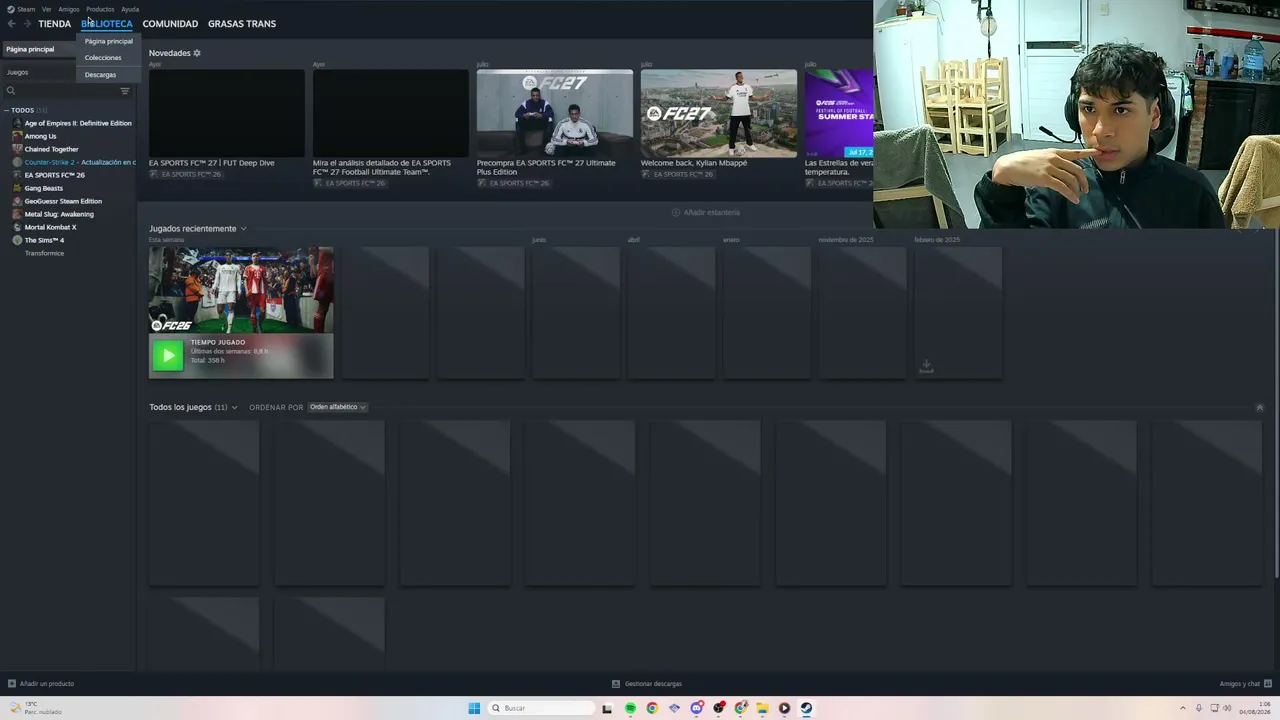Screen dimensions: 1280x720
Task: Click the Steam icon in the taskbar
Action: [806, 708]
